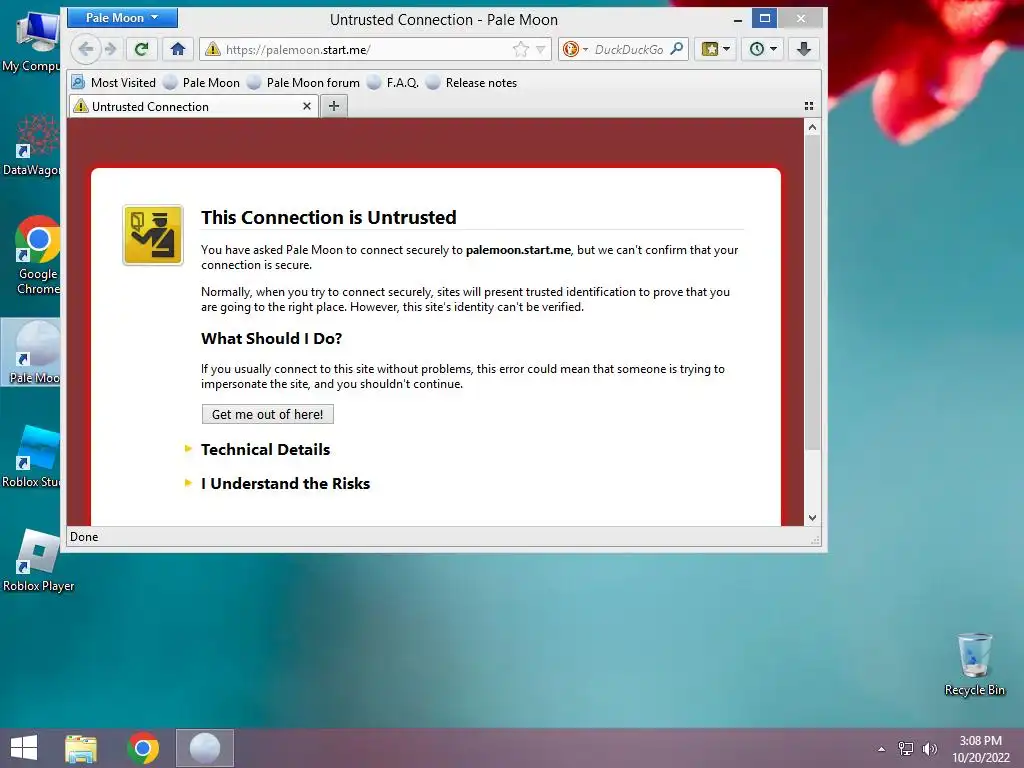
Task: Open the DuckDuckGo search engine selector
Action: [575, 49]
